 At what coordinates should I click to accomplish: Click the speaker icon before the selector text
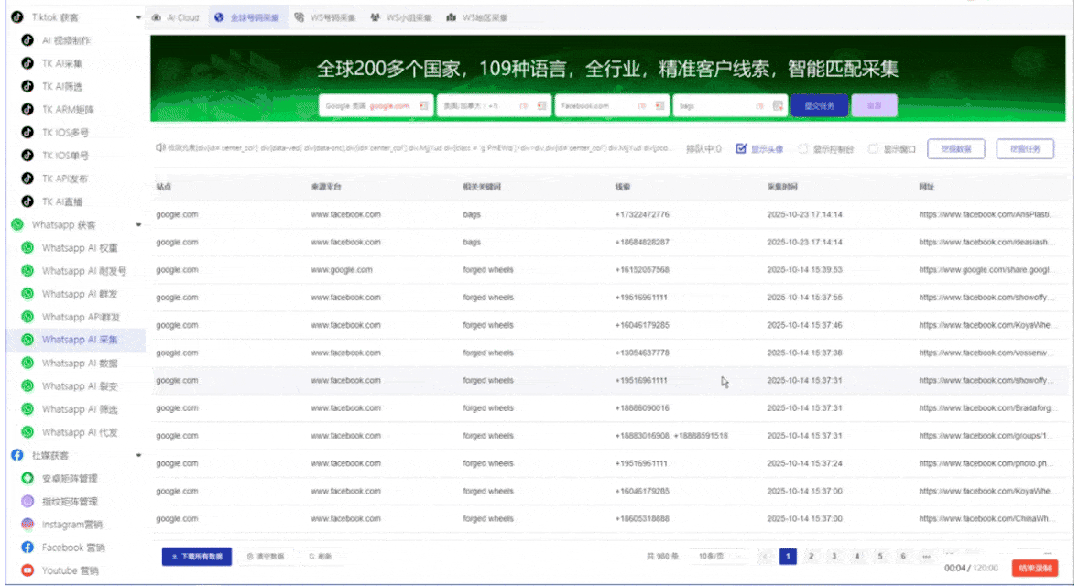tap(160, 148)
